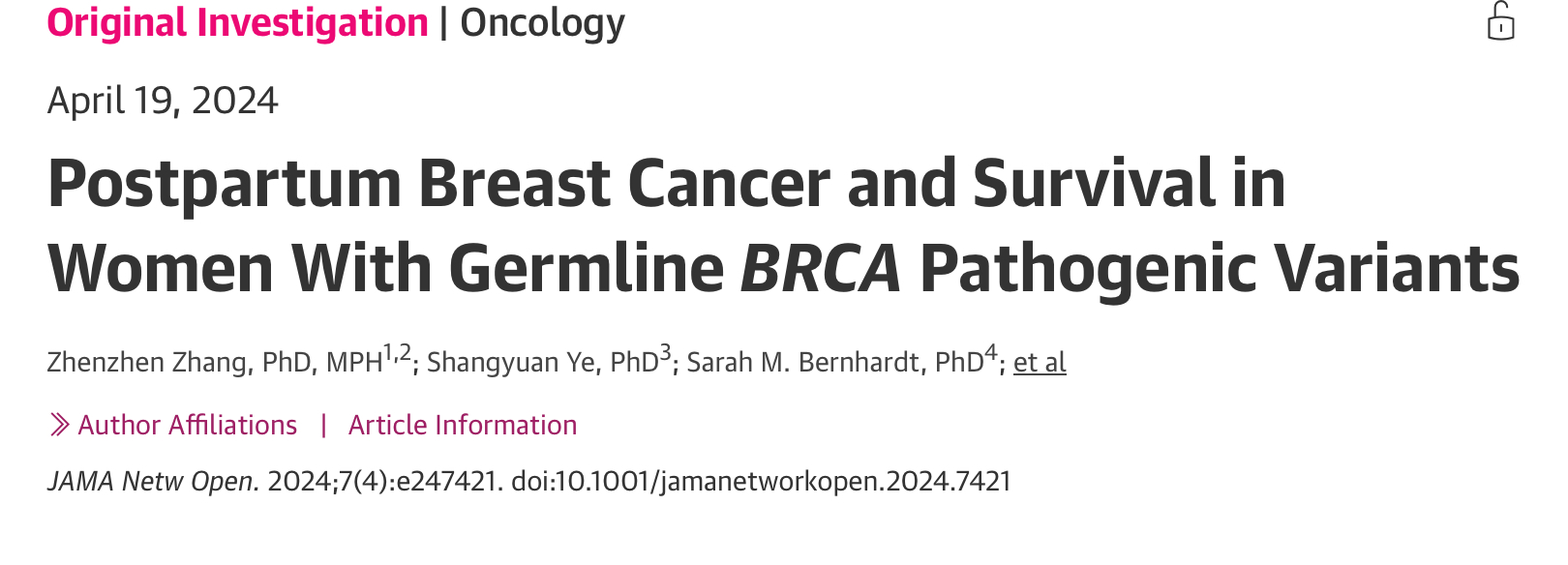Click the citation 2024;7(4):e247421
This screenshot has width=1568, height=565.
tap(385, 481)
